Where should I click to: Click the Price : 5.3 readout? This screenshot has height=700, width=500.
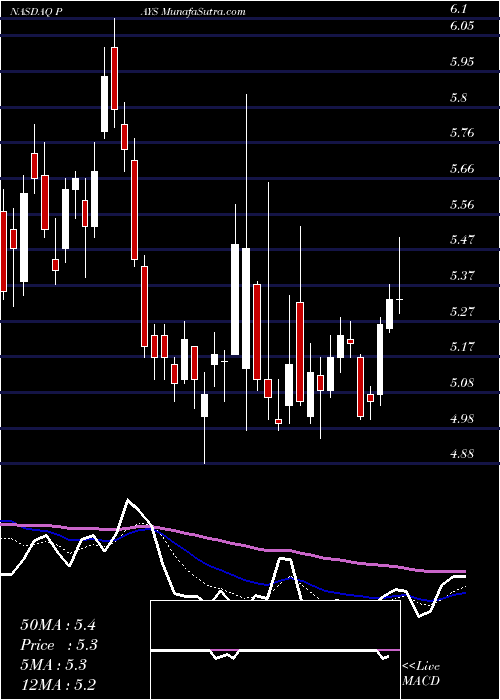click(x=59, y=645)
